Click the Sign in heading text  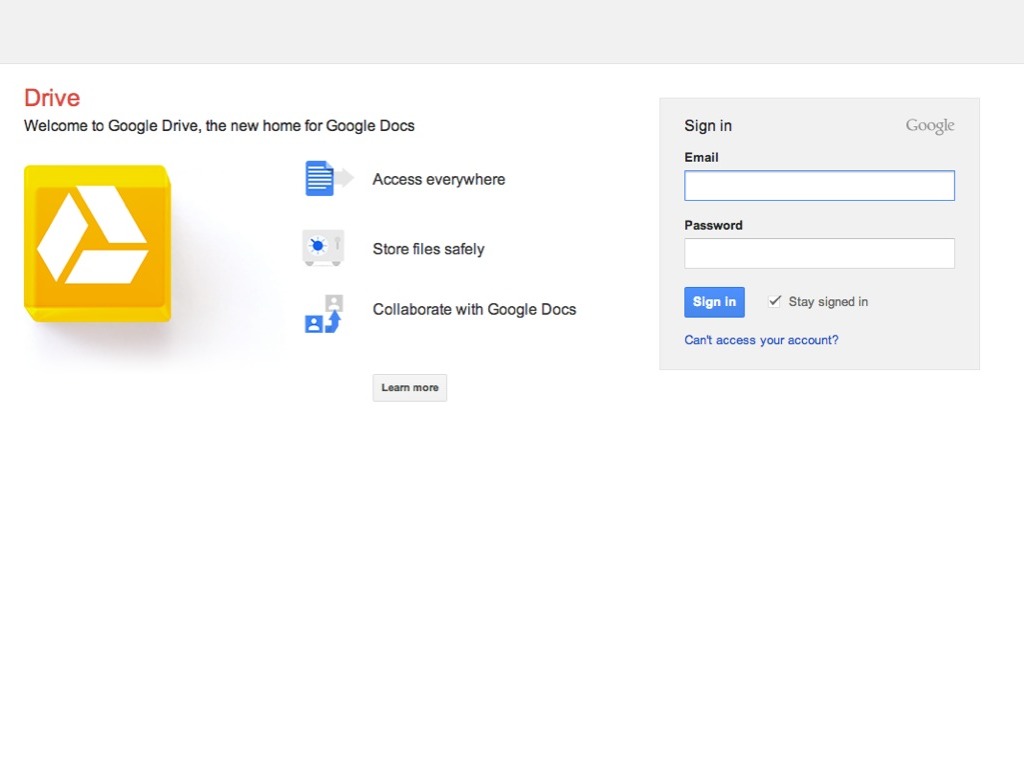point(708,126)
